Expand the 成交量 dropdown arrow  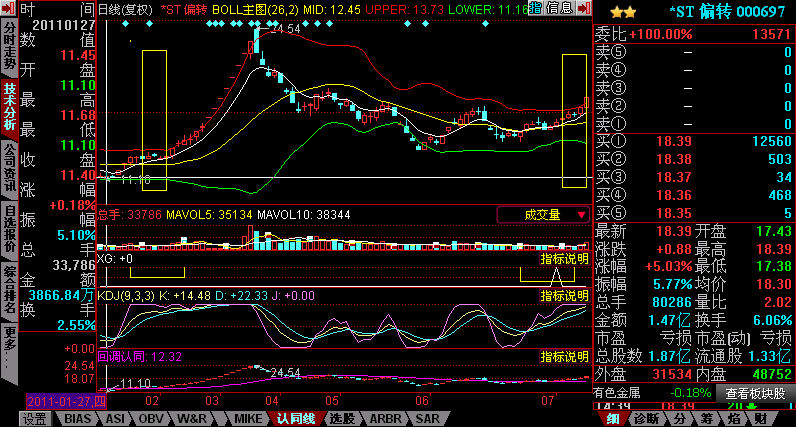click(581, 215)
